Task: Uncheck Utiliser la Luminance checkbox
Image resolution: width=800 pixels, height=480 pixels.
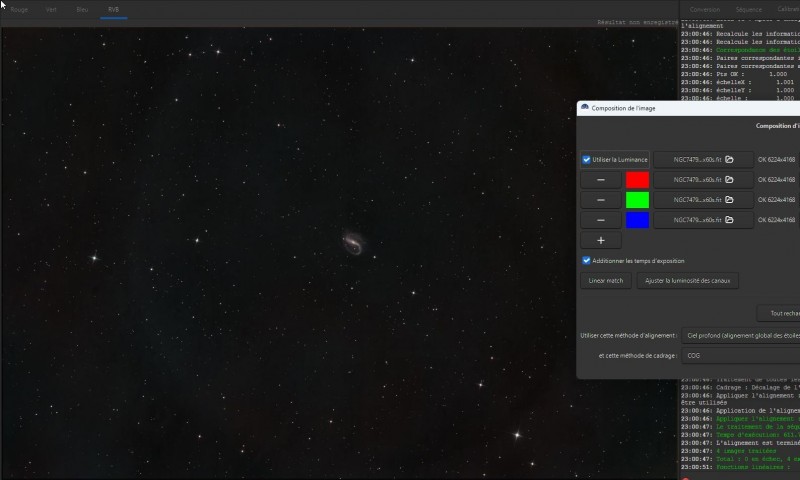Action: tap(587, 160)
